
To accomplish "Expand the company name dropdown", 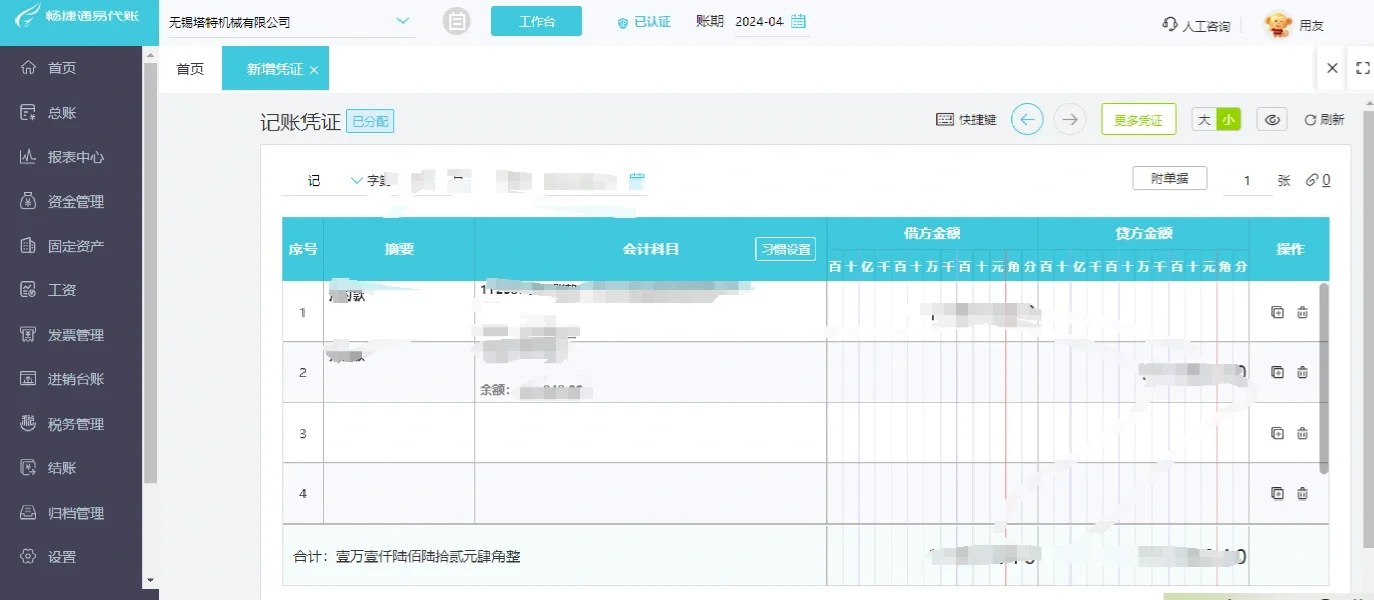I will [x=402, y=19].
